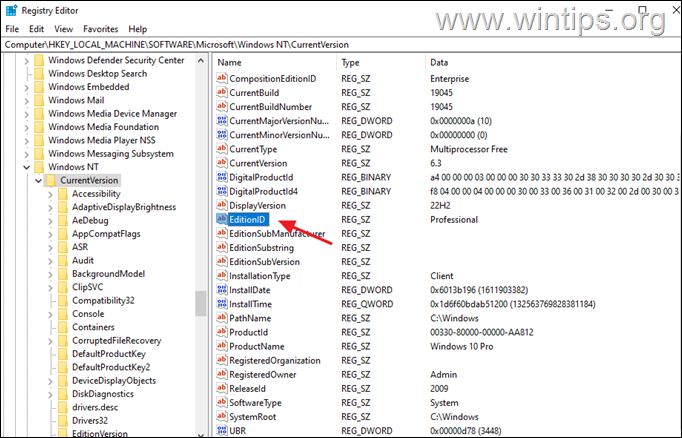Image resolution: width=682 pixels, height=438 pixels.
Task: Click the Windows Mail folder icon
Action: pos(39,100)
